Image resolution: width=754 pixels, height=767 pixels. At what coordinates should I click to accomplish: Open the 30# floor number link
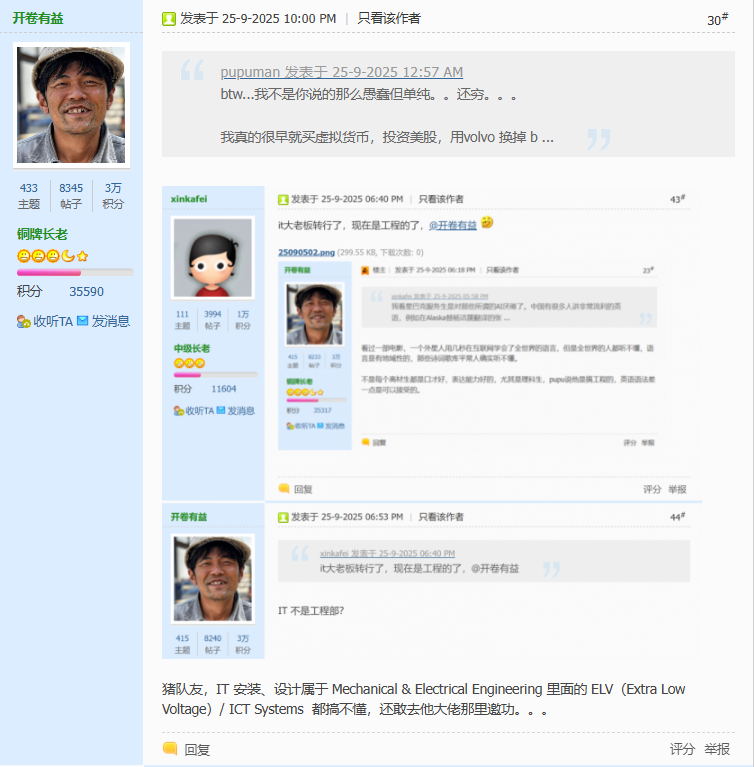pos(717,20)
